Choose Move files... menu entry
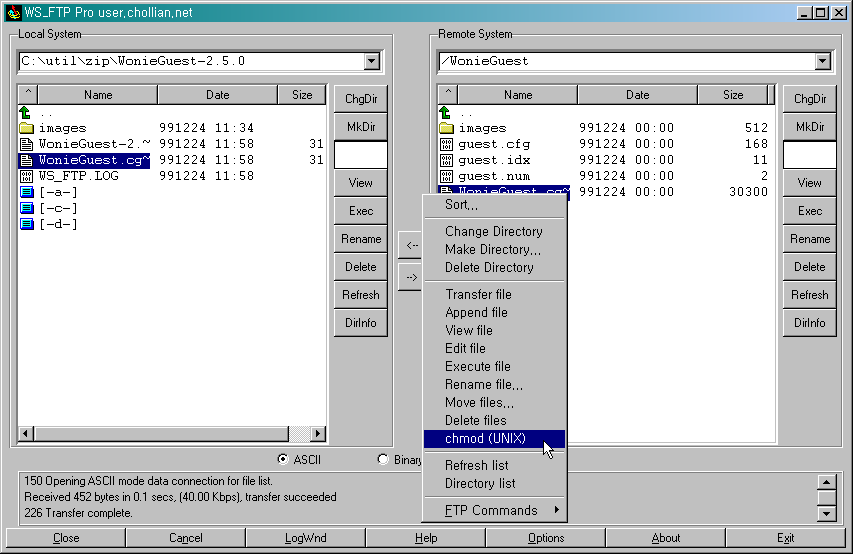The width and height of the screenshot is (853, 554). (495, 403)
